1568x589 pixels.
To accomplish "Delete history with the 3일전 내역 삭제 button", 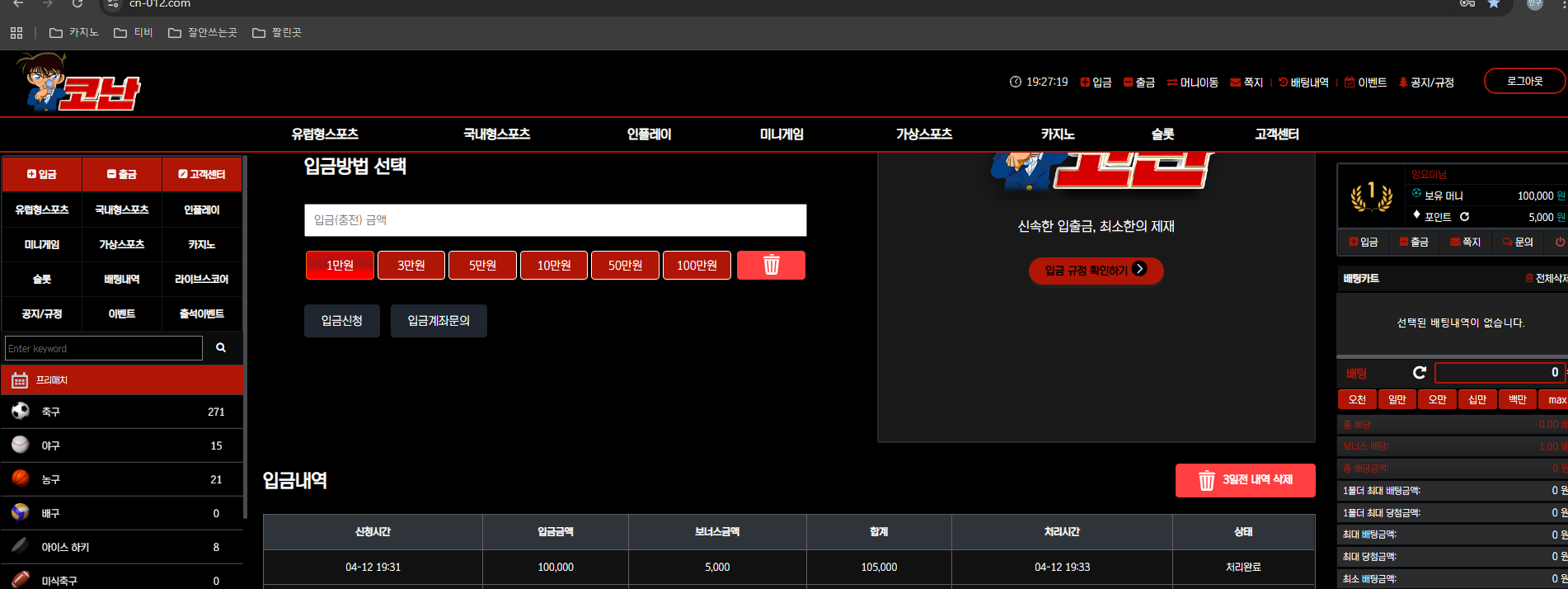I will (1246, 480).
